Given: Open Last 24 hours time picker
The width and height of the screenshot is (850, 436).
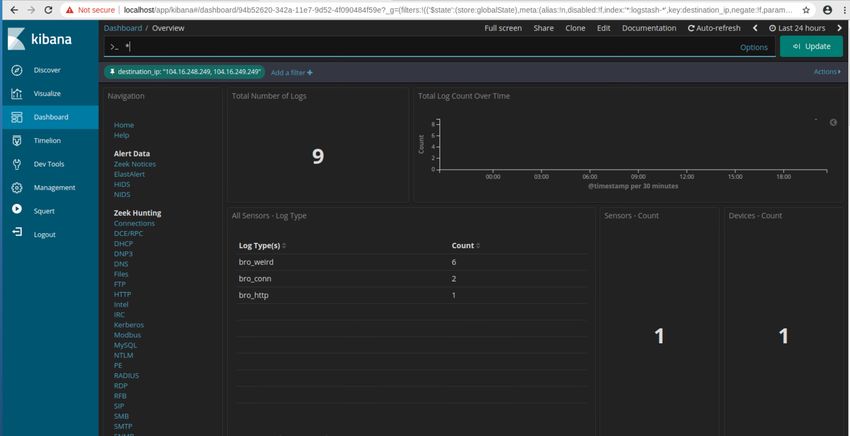Looking at the screenshot, I should [x=797, y=28].
